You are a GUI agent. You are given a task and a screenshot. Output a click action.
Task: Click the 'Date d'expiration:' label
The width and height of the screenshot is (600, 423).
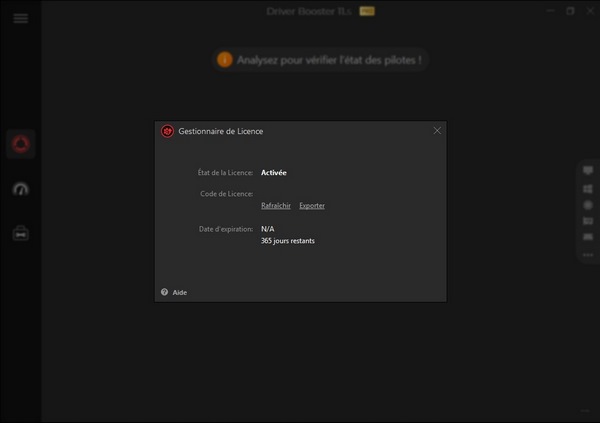[x=226, y=229]
